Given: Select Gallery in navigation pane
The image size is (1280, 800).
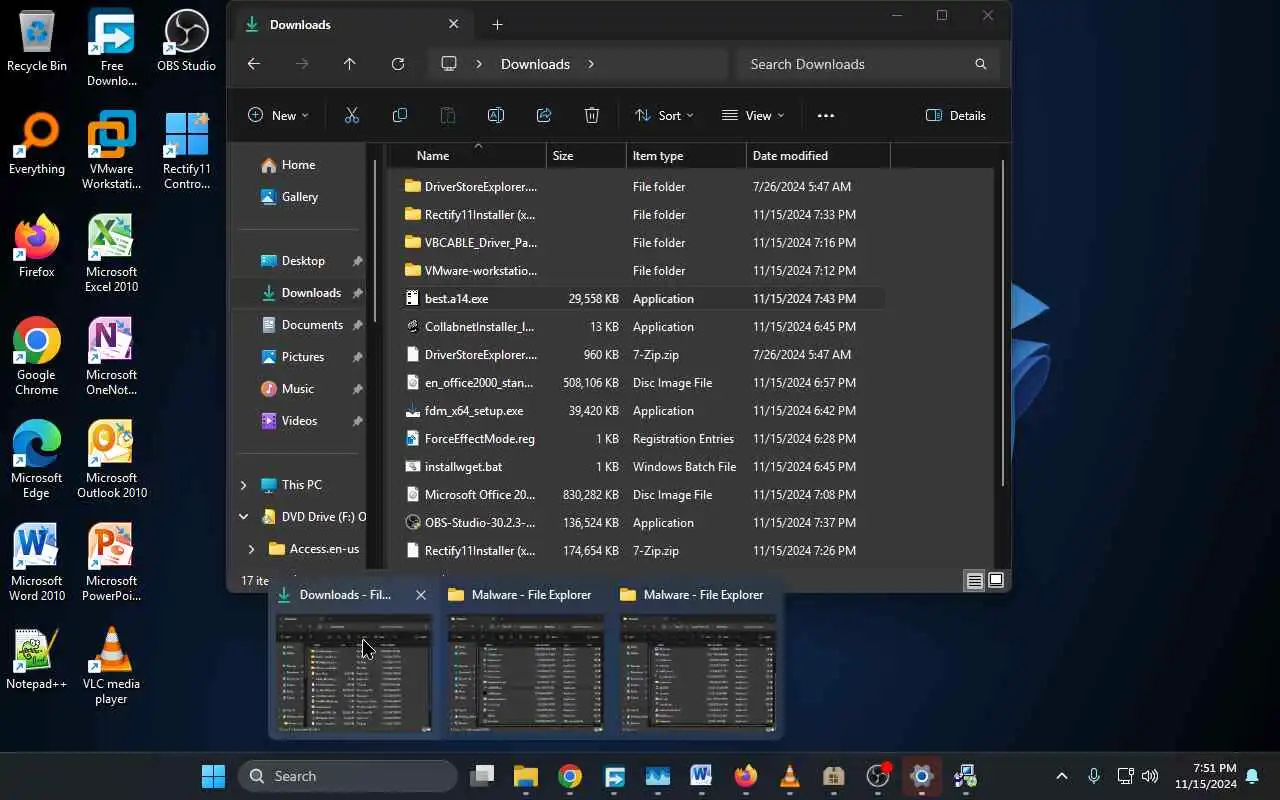Looking at the screenshot, I should tap(300, 197).
